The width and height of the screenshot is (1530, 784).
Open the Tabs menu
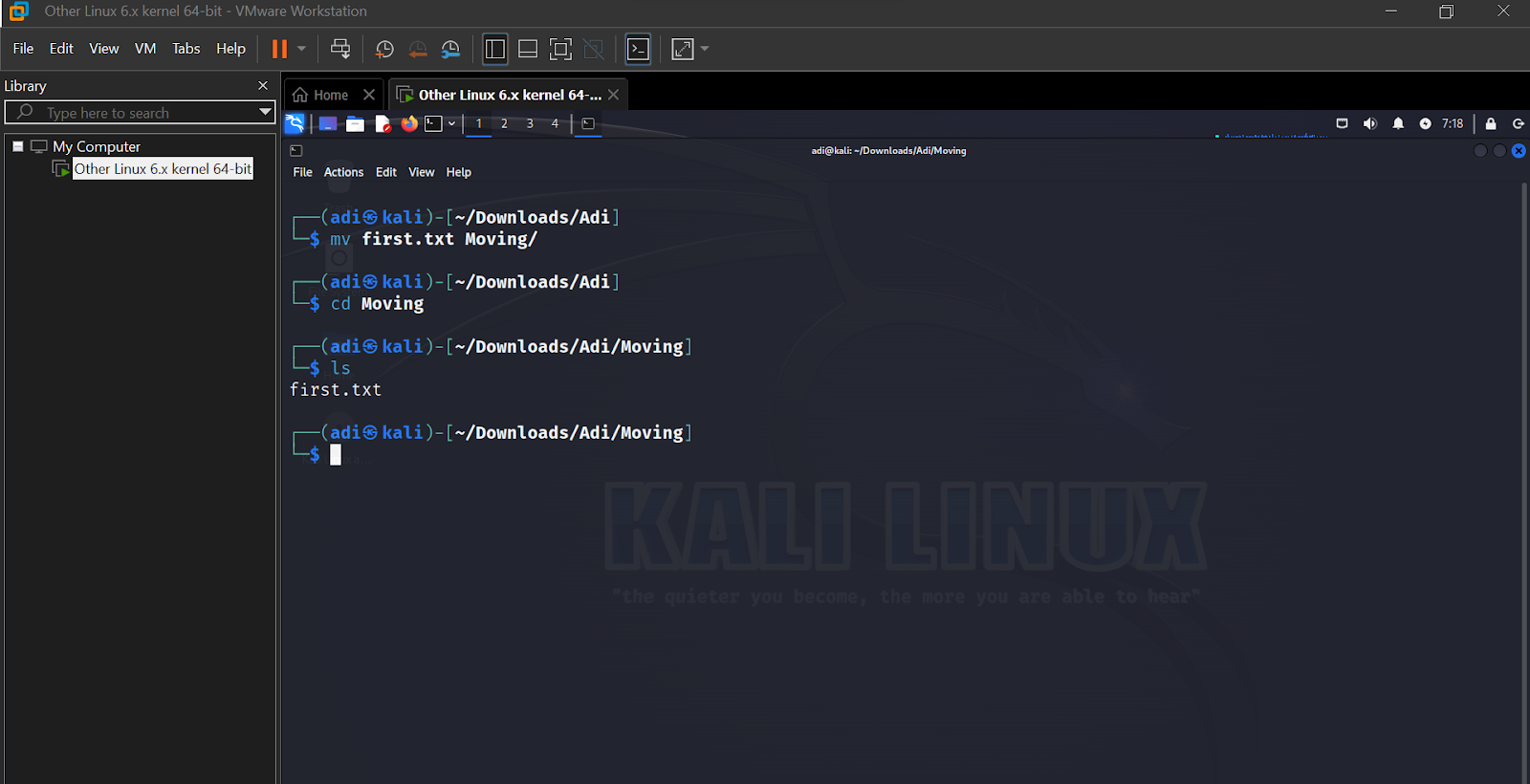tap(186, 49)
